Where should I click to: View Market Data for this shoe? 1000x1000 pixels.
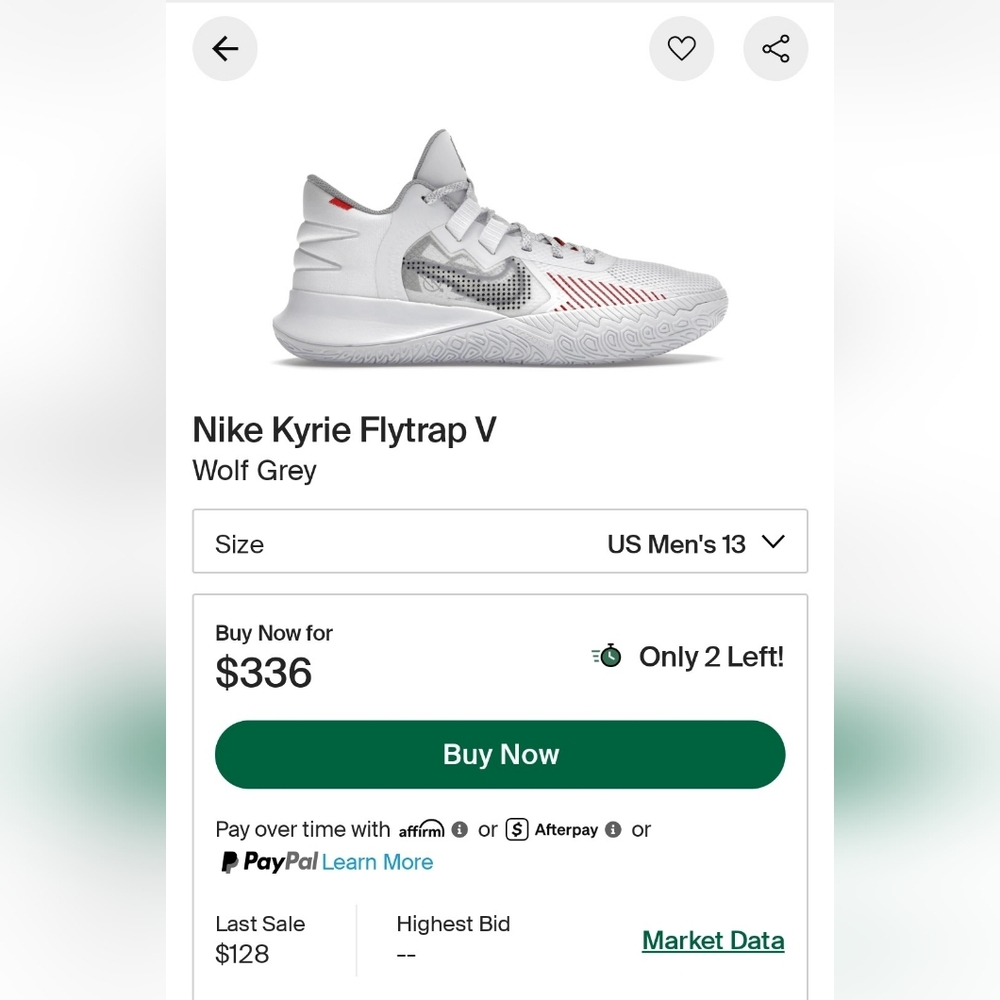click(x=713, y=940)
